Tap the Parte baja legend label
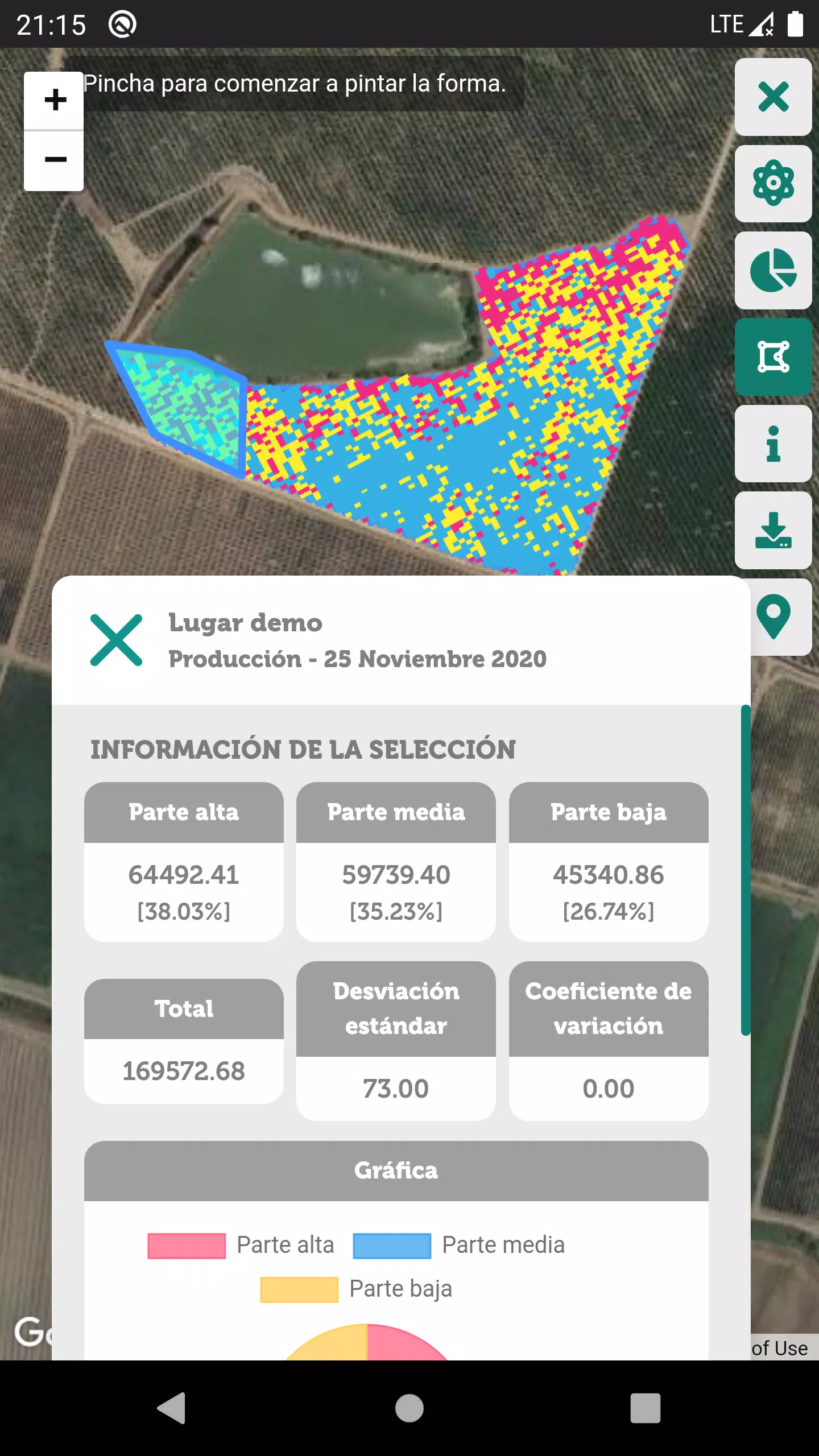Image resolution: width=819 pixels, height=1456 pixels. point(400,1289)
